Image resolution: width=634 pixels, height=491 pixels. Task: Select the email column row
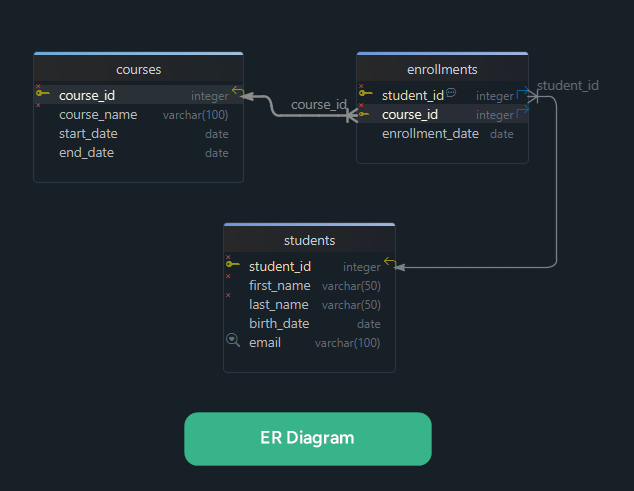[309, 343]
